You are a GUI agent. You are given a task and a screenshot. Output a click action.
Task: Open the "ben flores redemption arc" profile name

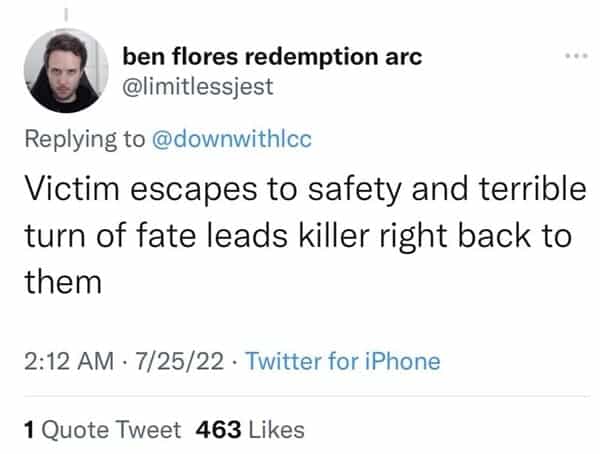(271, 57)
